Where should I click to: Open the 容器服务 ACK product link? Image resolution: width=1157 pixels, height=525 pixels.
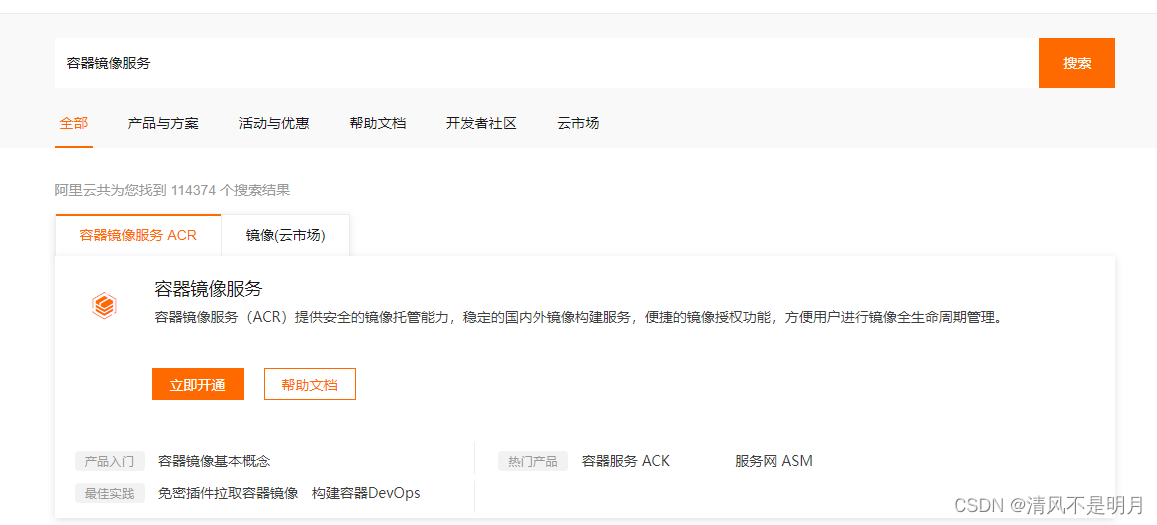pyautogui.click(x=626, y=461)
